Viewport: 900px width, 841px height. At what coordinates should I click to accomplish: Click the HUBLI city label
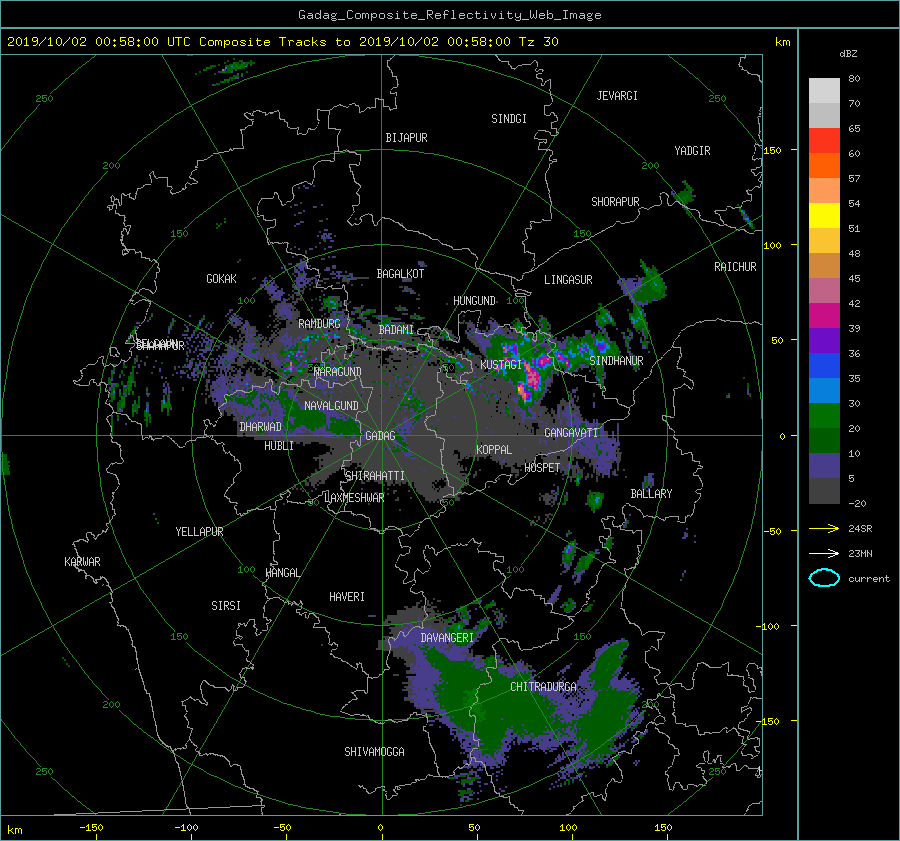tap(279, 446)
